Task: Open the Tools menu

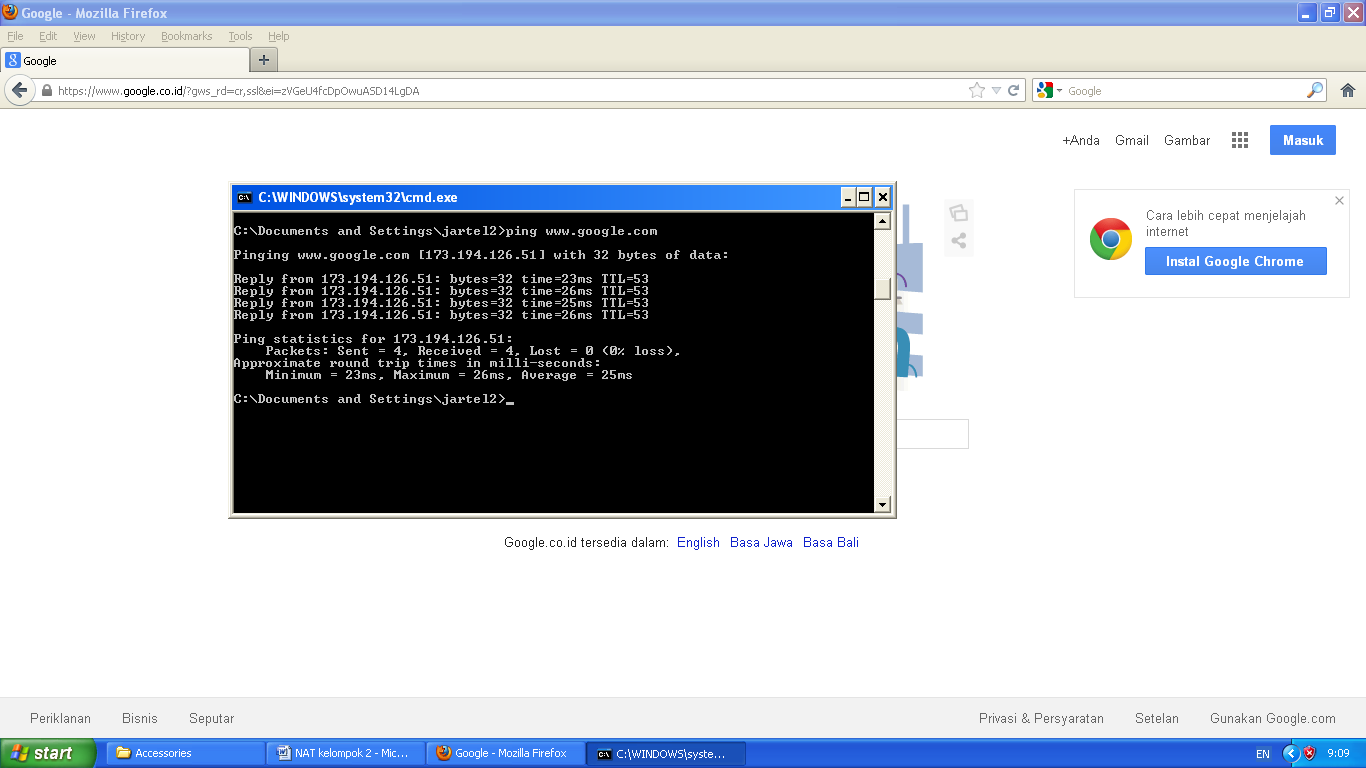Action: click(240, 36)
